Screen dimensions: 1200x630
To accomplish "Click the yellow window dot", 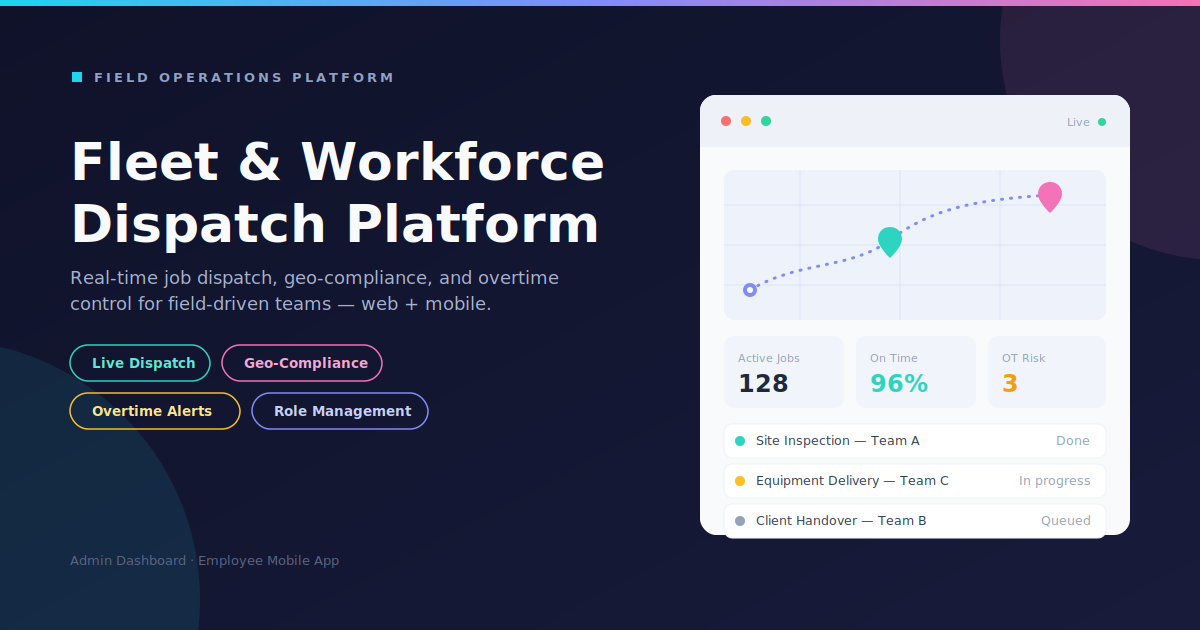I will pos(746,121).
